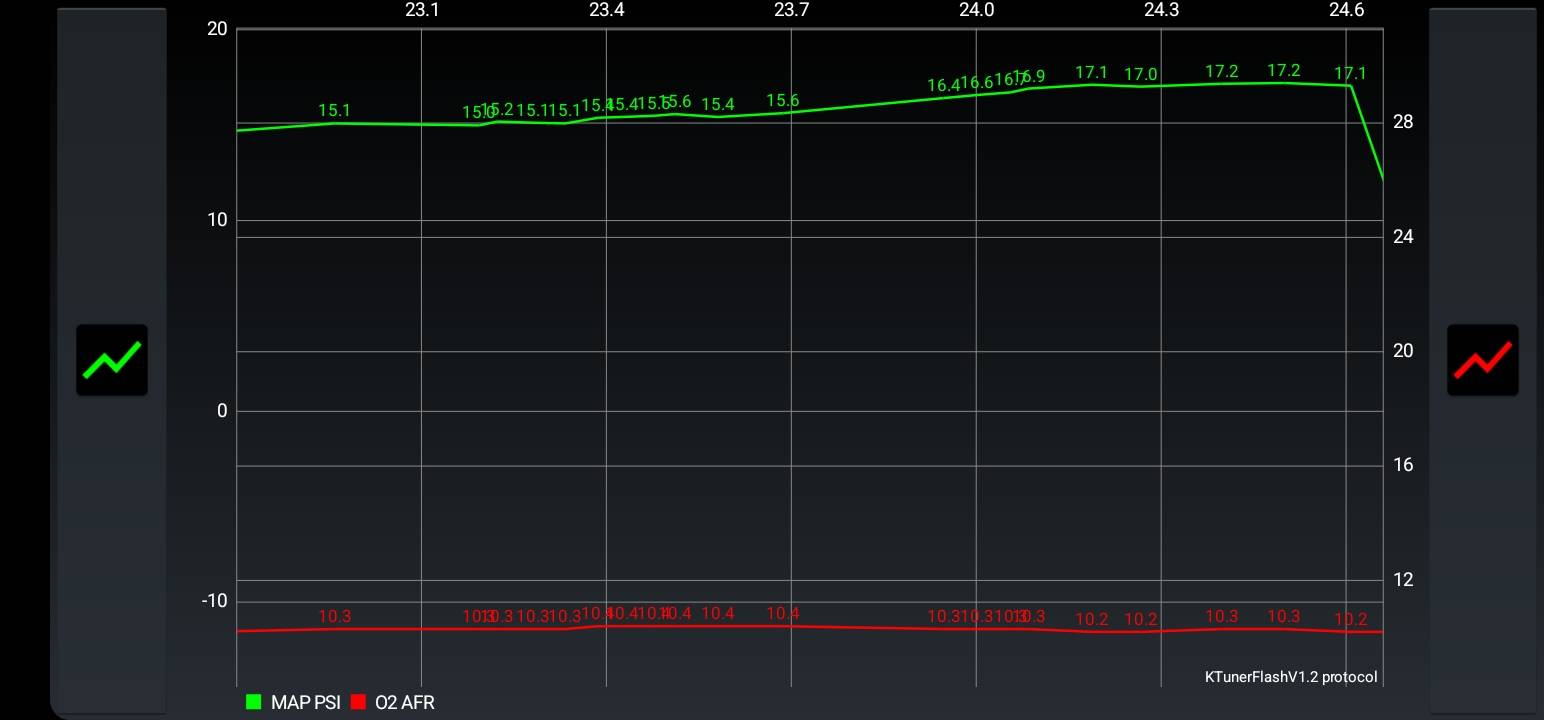The image size is (1544, 720).
Task: Tap the red O2 AFR legend swatch
Action: tap(359, 702)
